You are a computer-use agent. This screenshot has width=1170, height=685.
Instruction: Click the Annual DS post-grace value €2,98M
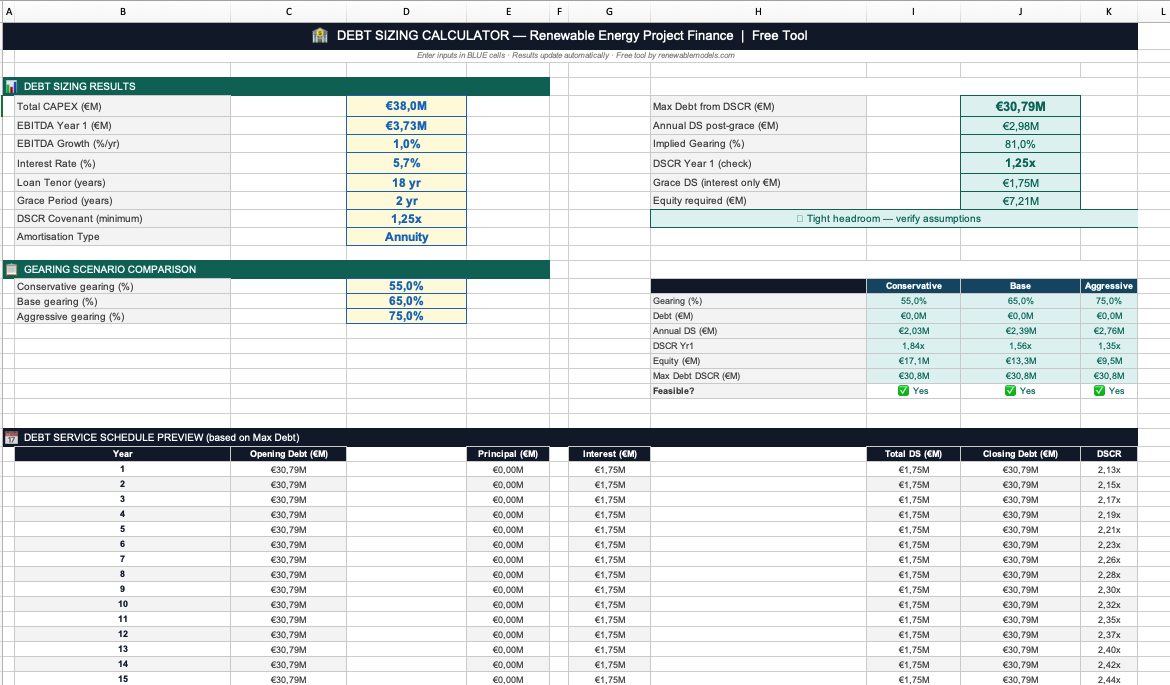(1020, 125)
